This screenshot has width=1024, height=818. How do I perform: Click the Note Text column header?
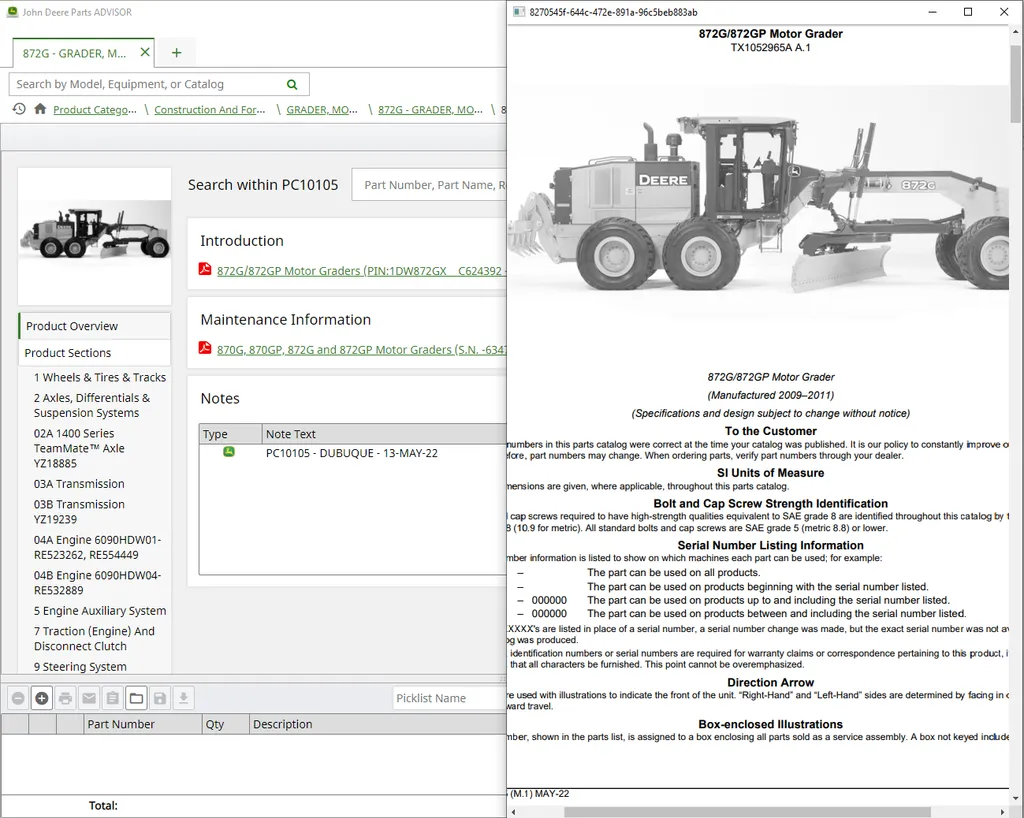click(x=384, y=433)
